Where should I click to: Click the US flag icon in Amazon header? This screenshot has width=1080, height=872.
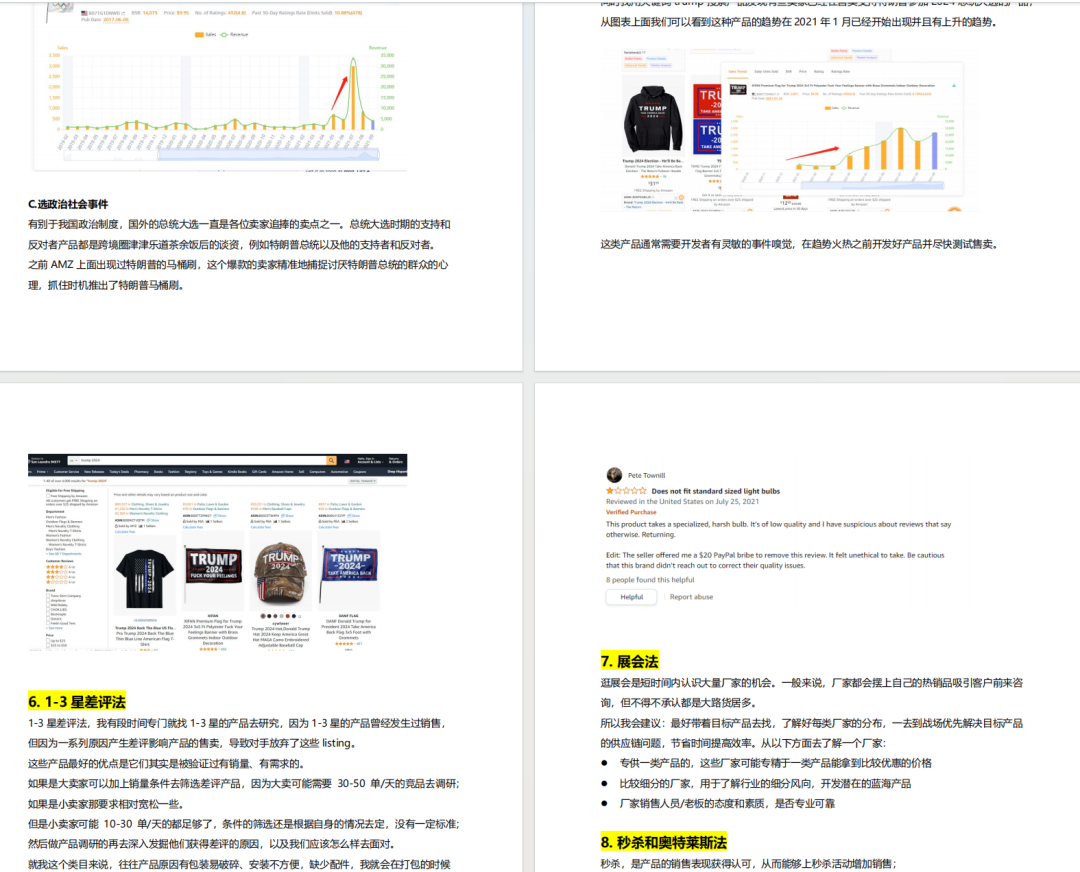coord(346,460)
